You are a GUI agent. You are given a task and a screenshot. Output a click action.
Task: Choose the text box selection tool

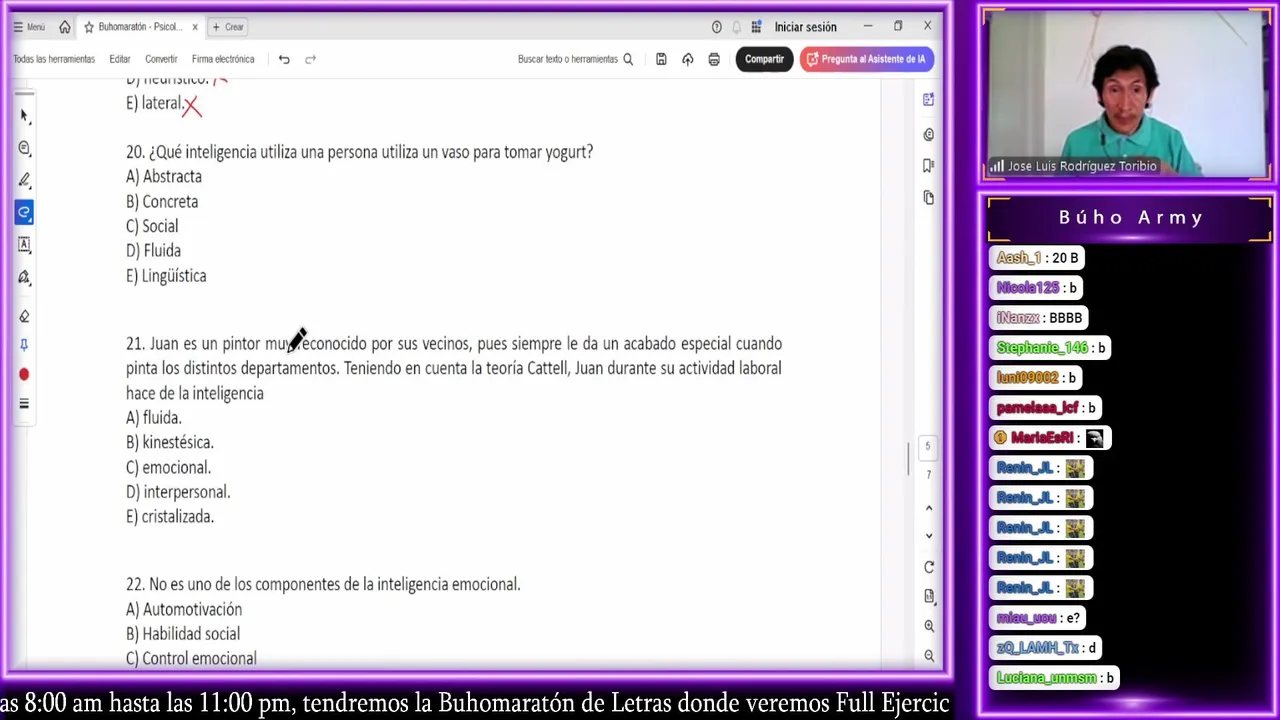[24, 244]
